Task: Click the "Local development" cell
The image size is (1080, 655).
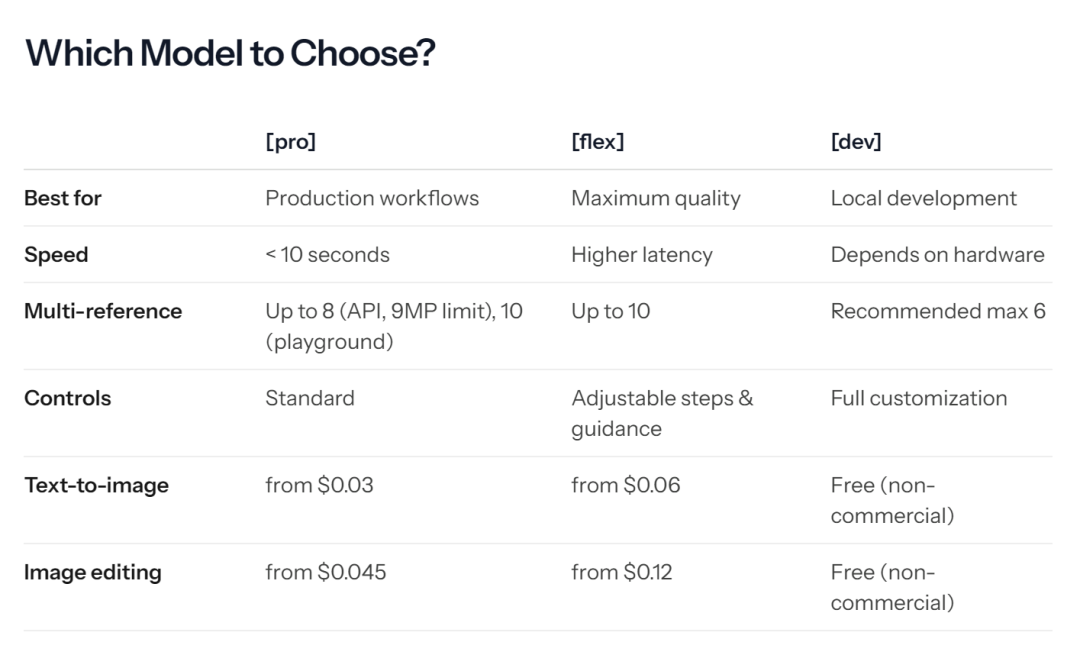Action: (x=924, y=198)
